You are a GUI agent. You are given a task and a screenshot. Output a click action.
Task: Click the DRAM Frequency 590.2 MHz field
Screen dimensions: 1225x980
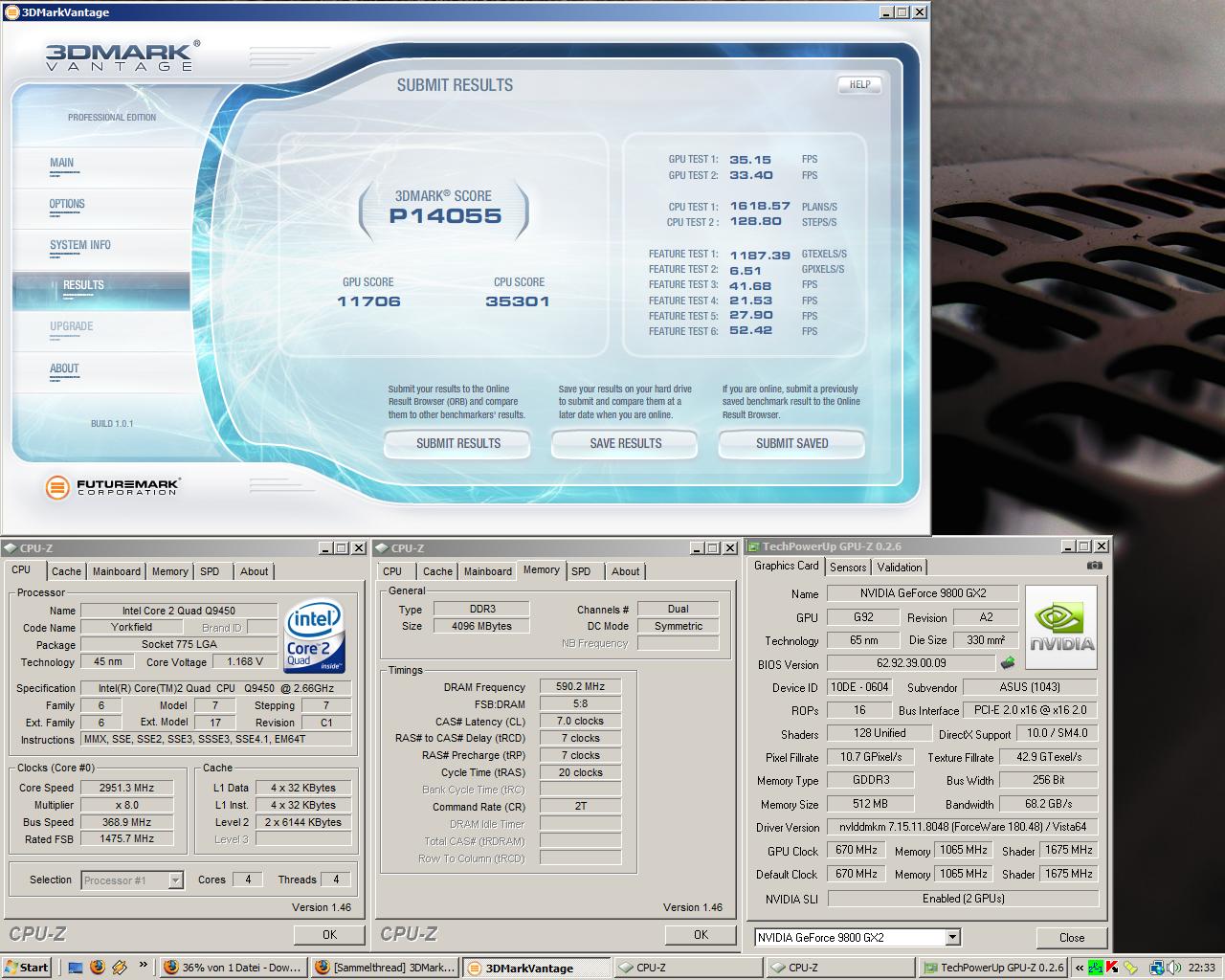point(581,686)
